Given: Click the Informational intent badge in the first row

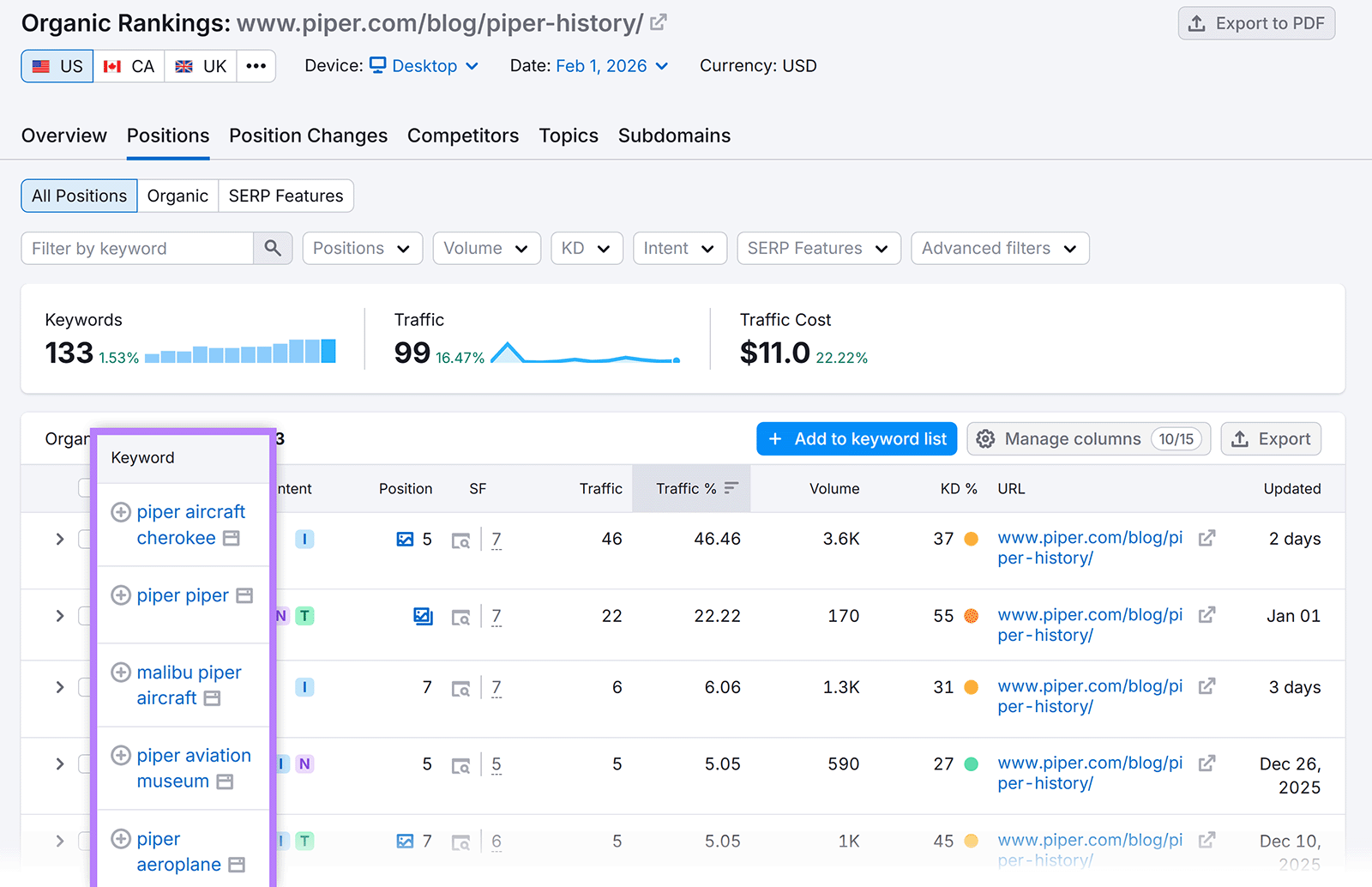Looking at the screenshot, I should (304, 539).
